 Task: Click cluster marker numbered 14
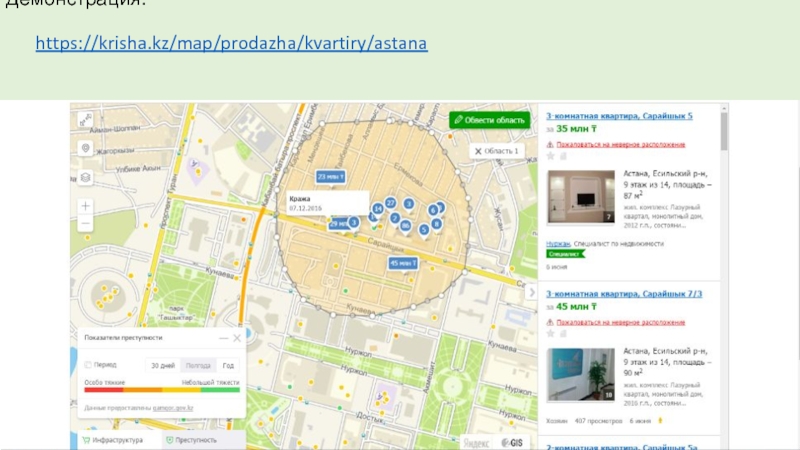[378, 209]
